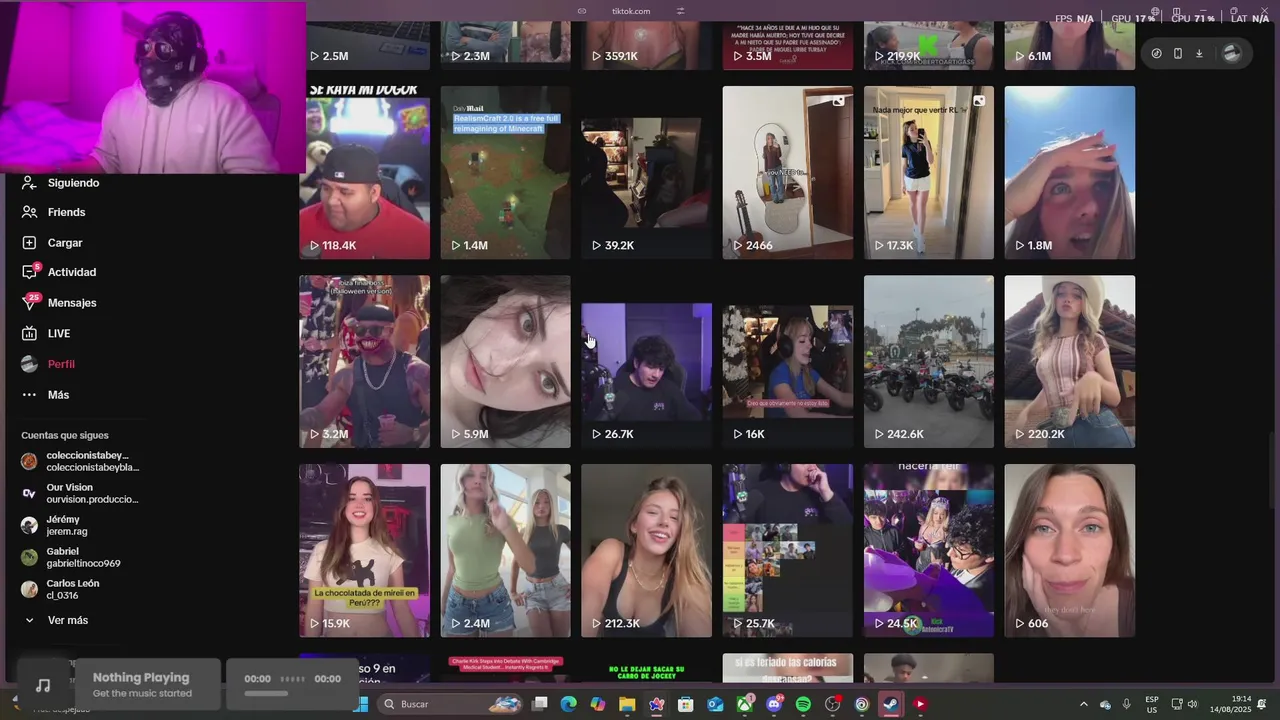
Task: Open the network icon in system tray
Action: (1176, 704)
